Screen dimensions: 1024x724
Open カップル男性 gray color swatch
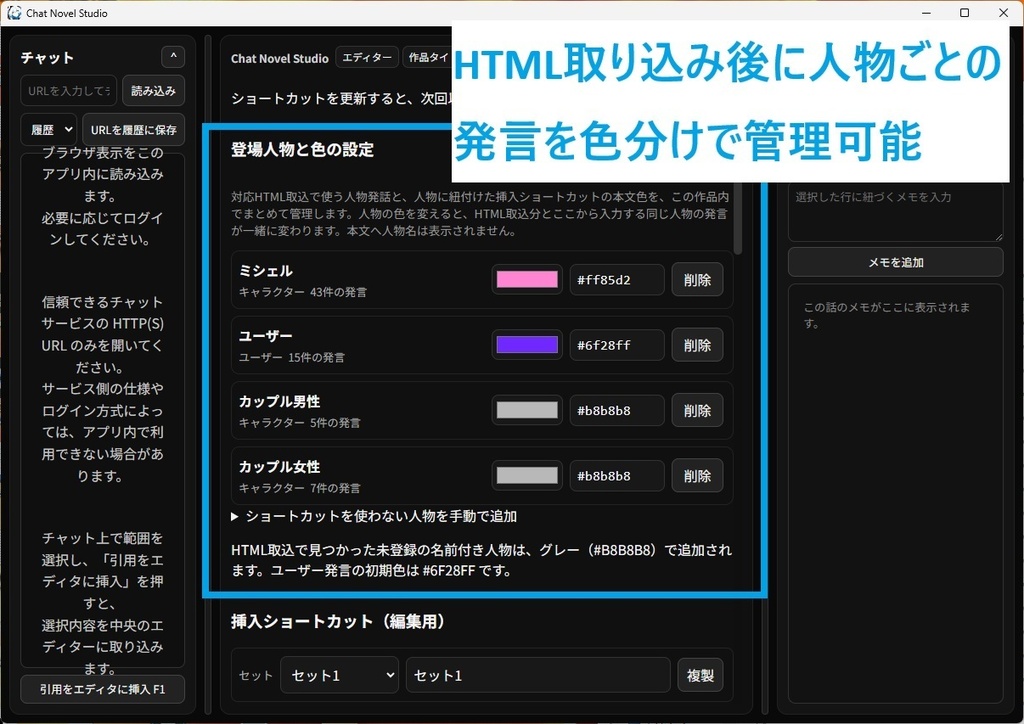(x=527, y=410)
